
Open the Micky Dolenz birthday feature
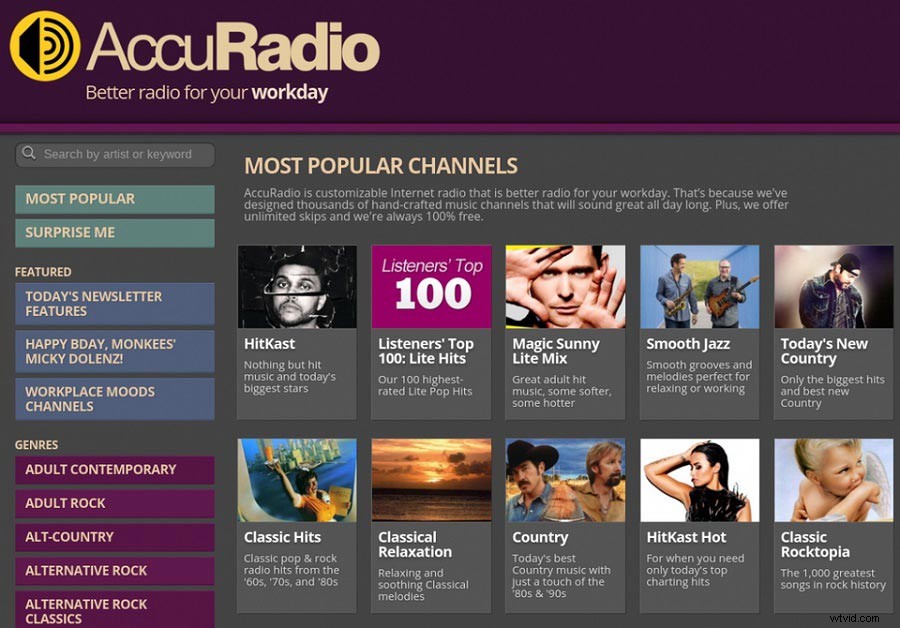click(114, 350)
